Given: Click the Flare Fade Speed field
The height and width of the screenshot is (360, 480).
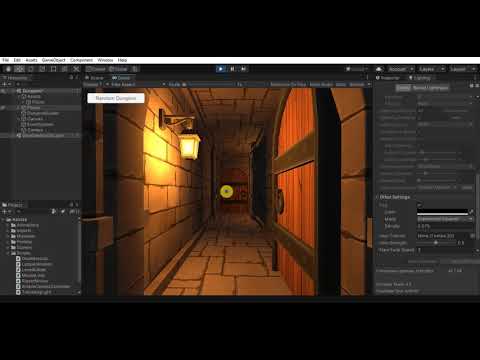Looking at the screenshot, I should tap(445, 250).
